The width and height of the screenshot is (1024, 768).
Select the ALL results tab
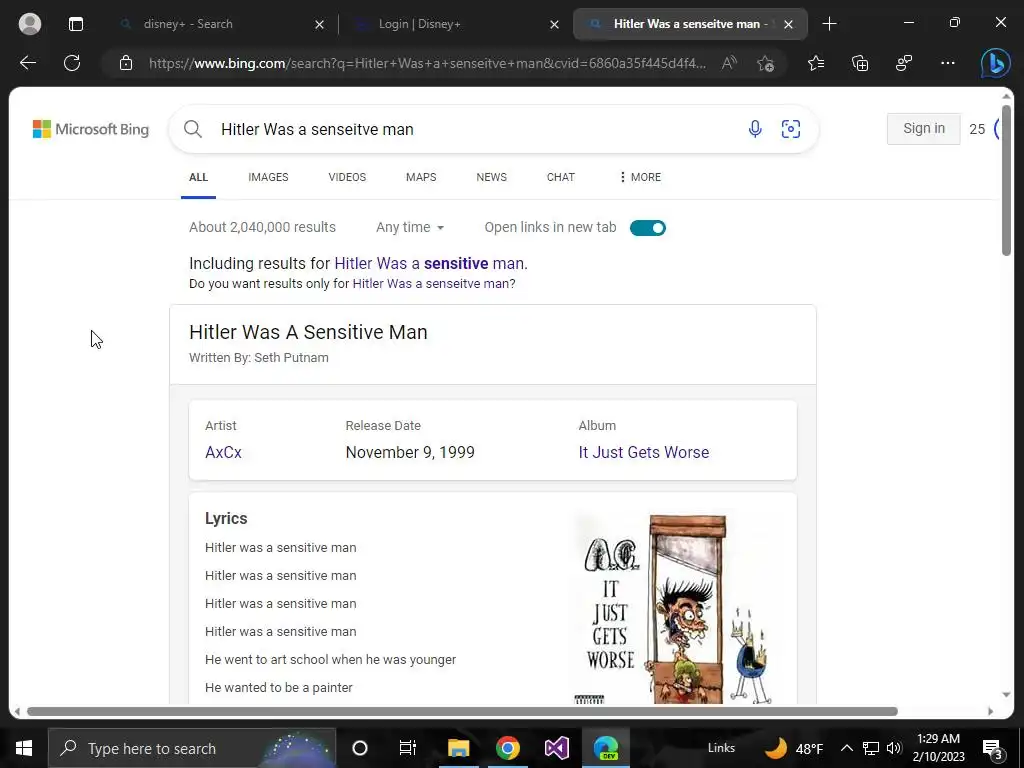click(199, 177)
